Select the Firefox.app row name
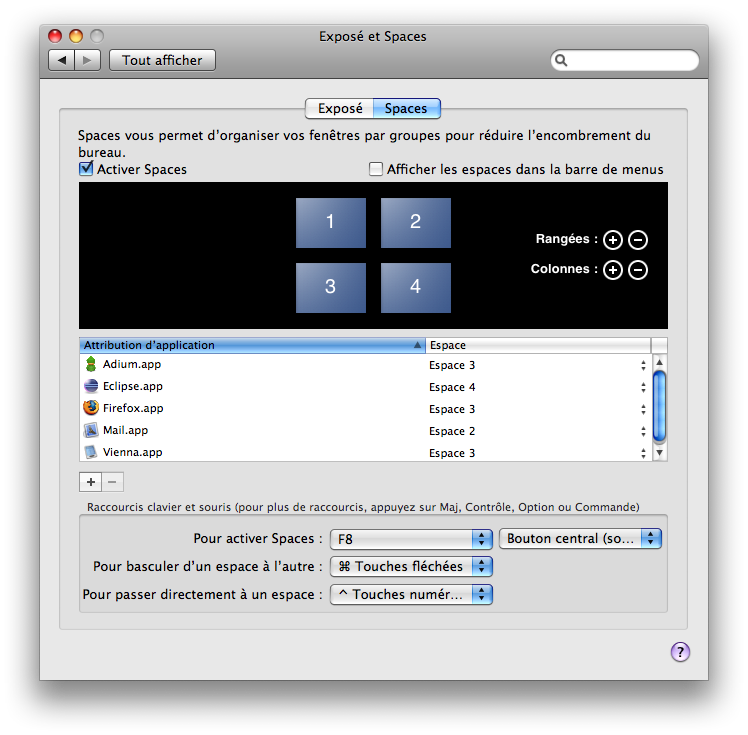The image size is (748, 735). tap(133, 408)
